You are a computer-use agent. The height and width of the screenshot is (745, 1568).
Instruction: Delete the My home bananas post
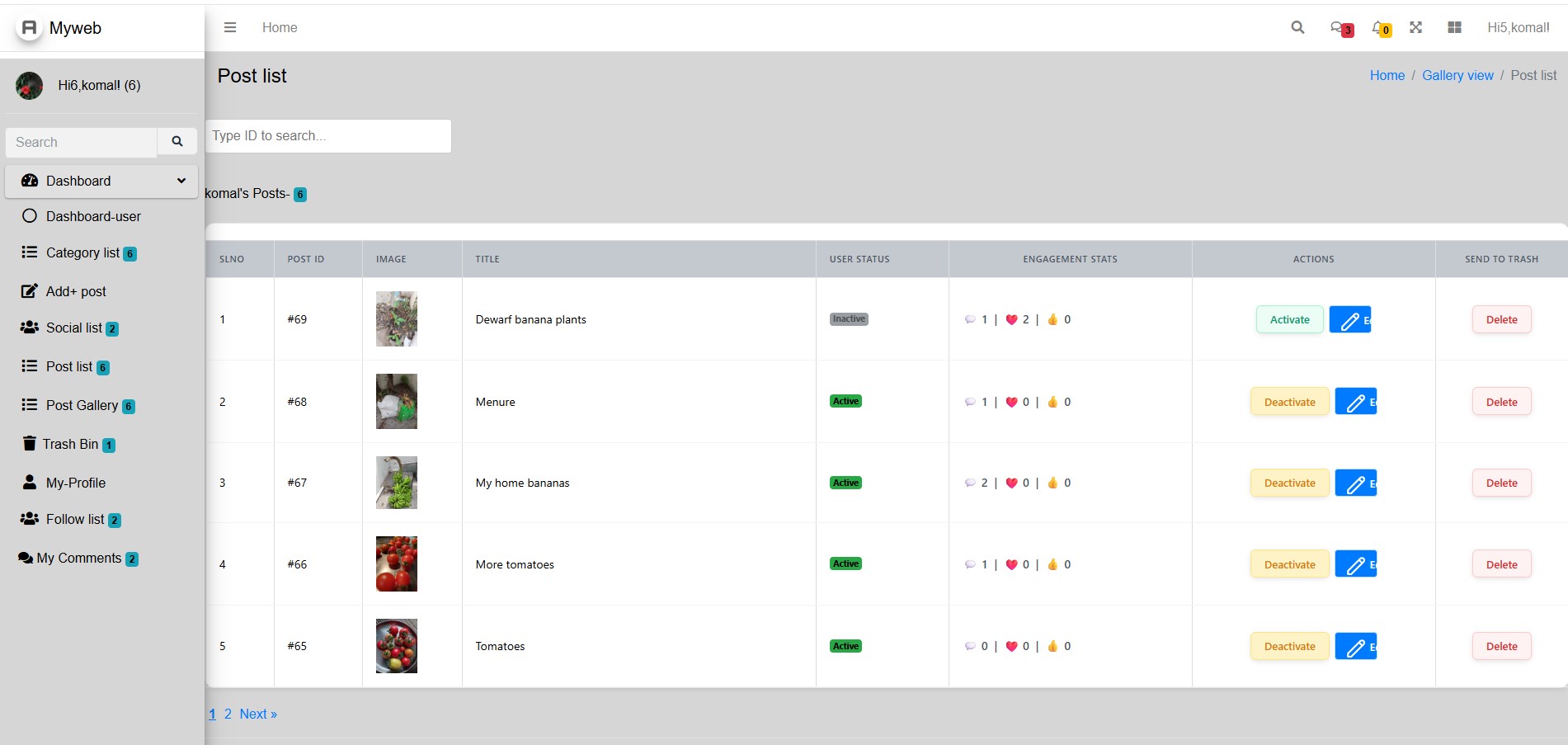coord(1501,483)
